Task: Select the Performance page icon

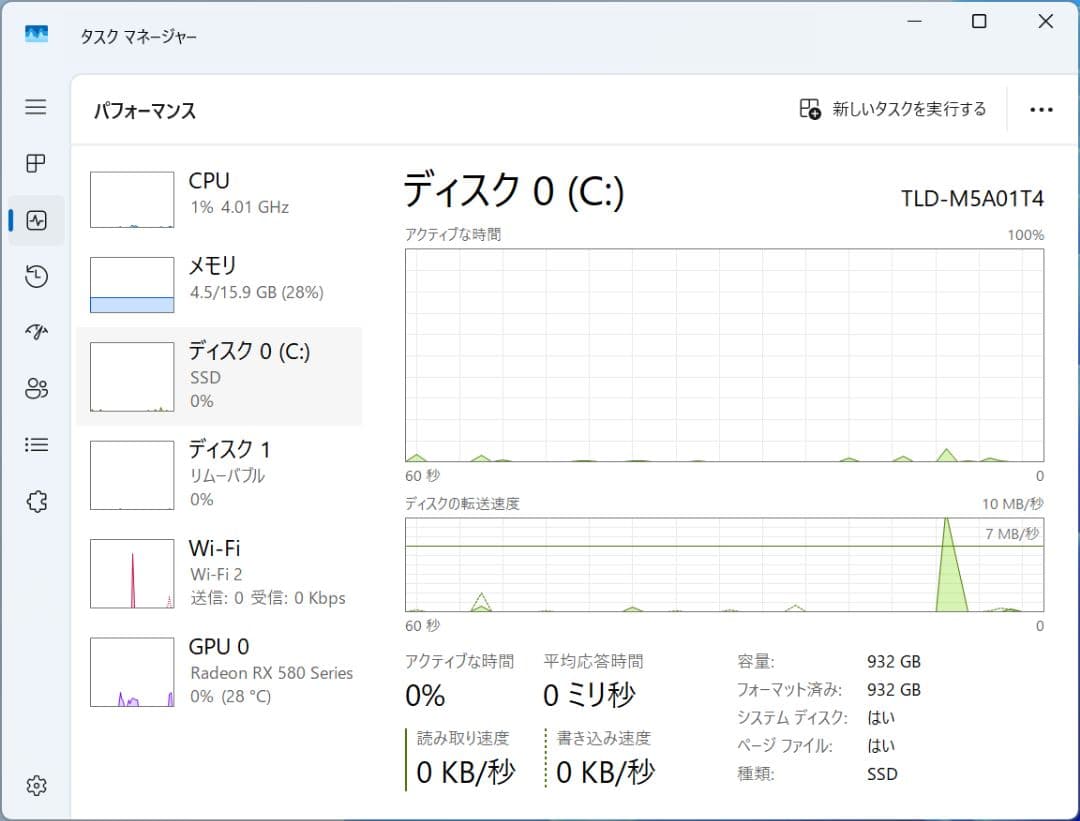Action: [36, 220]
